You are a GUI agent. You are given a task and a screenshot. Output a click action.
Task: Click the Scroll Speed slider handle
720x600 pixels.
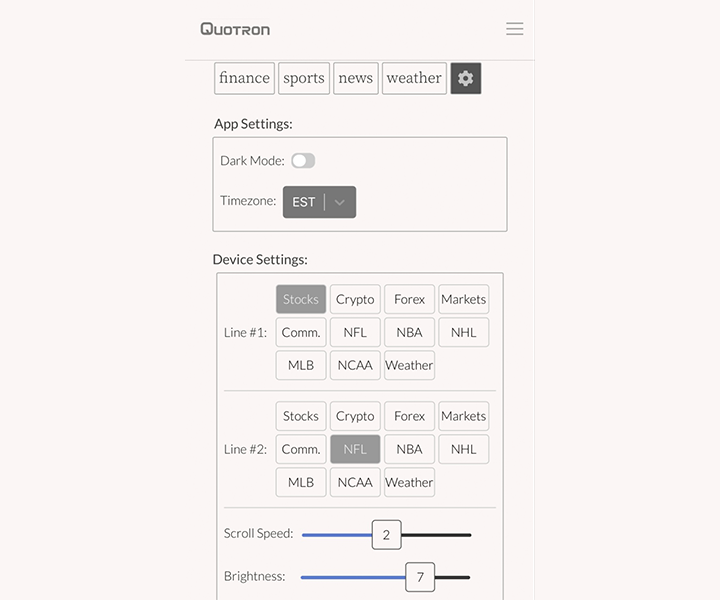pos(386,535)
